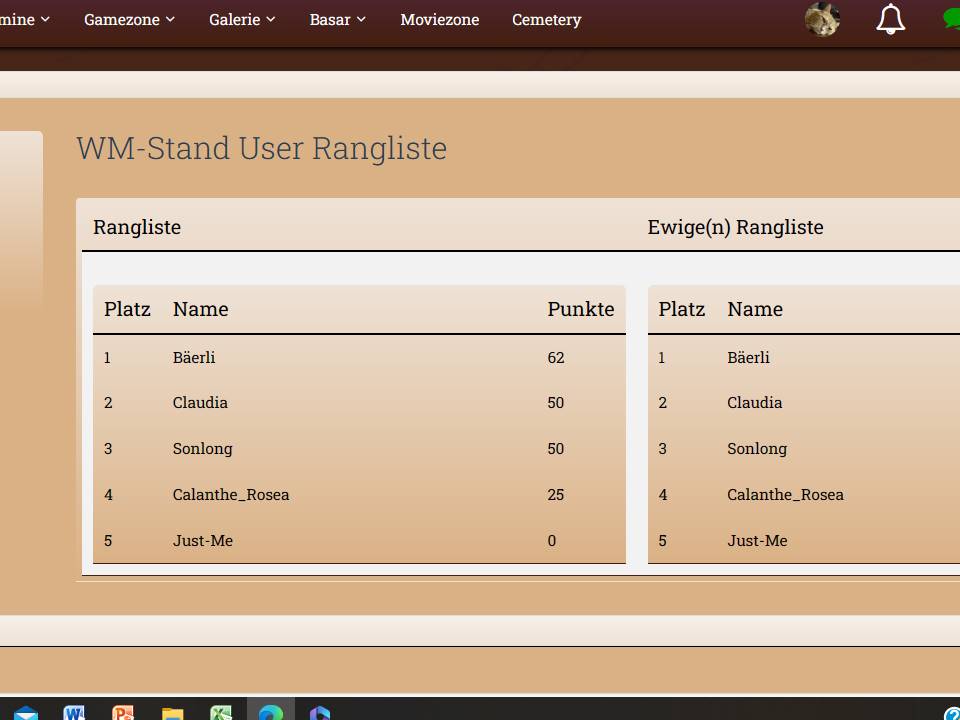Image resolution: width=960 pixels, height=720 pixels.
Task: Click Sonlong in the left Rangliste
Action: coord(202,448)
